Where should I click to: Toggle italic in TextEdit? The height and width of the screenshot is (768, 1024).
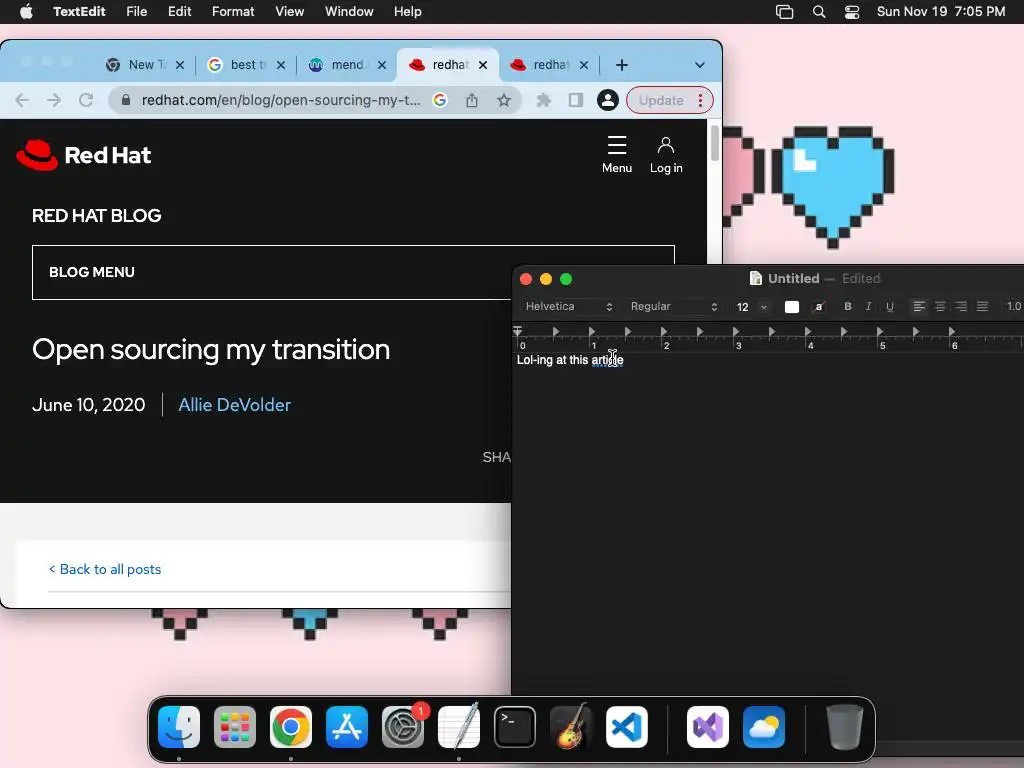[869, 306]
